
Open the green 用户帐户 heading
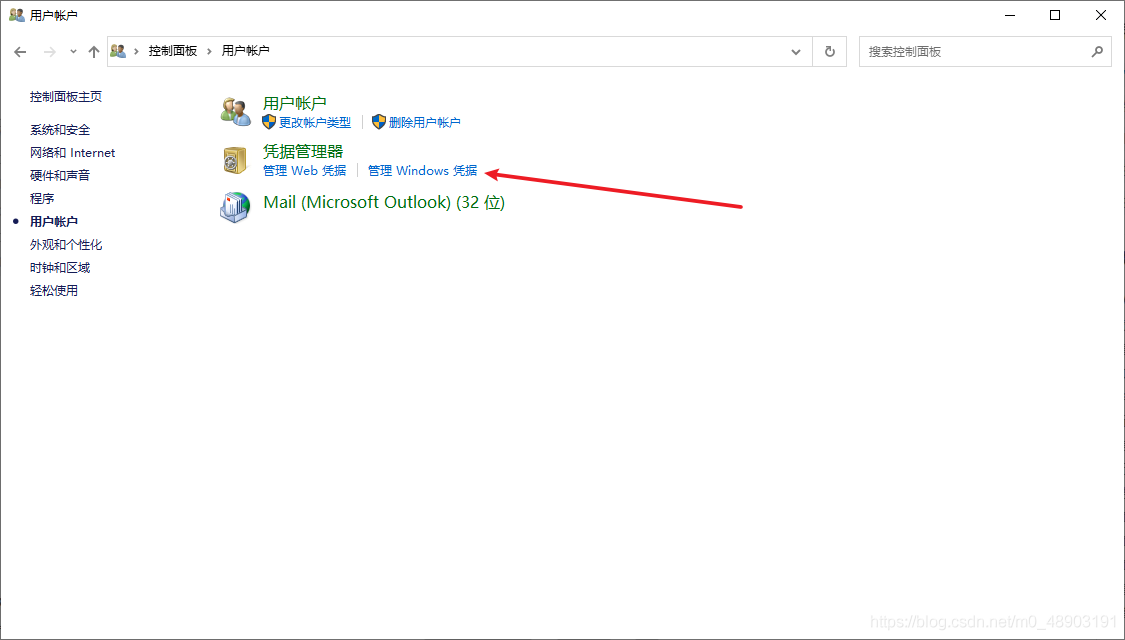pyautogui.click(x=295, y=103)
